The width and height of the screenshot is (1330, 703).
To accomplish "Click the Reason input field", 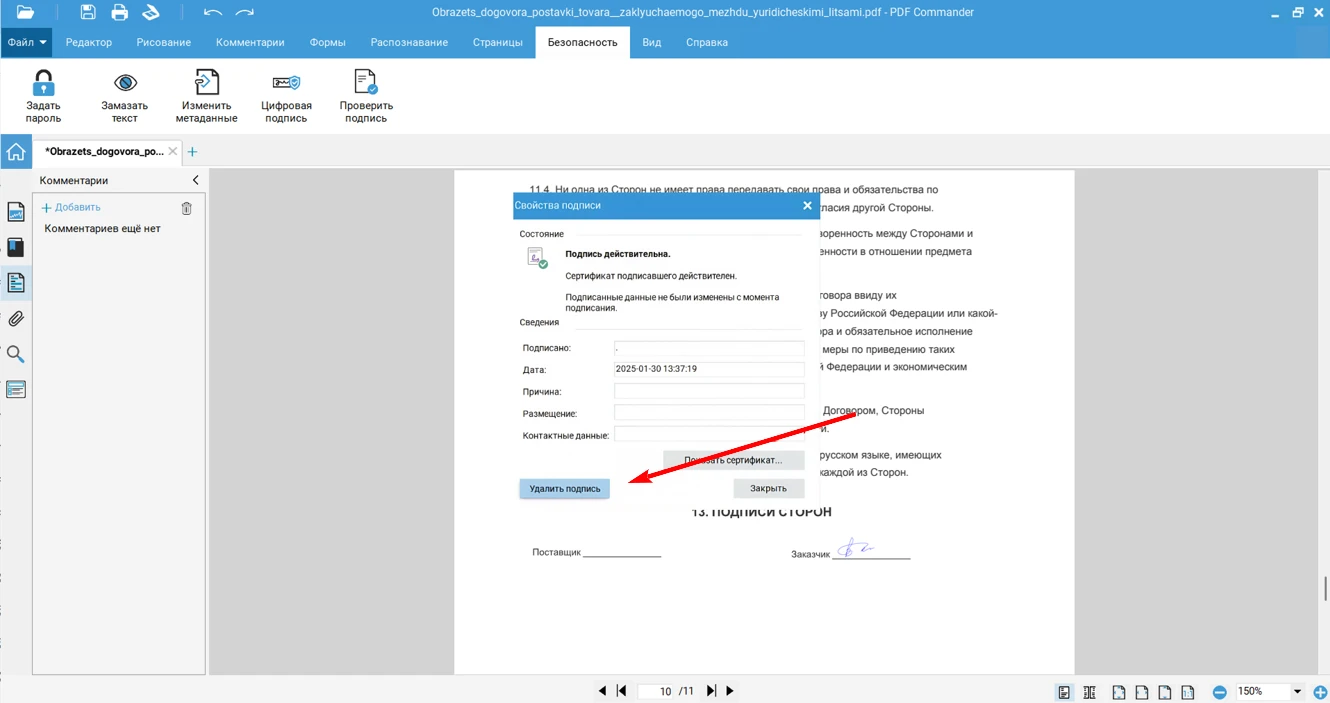I will [x=708, y=392].
